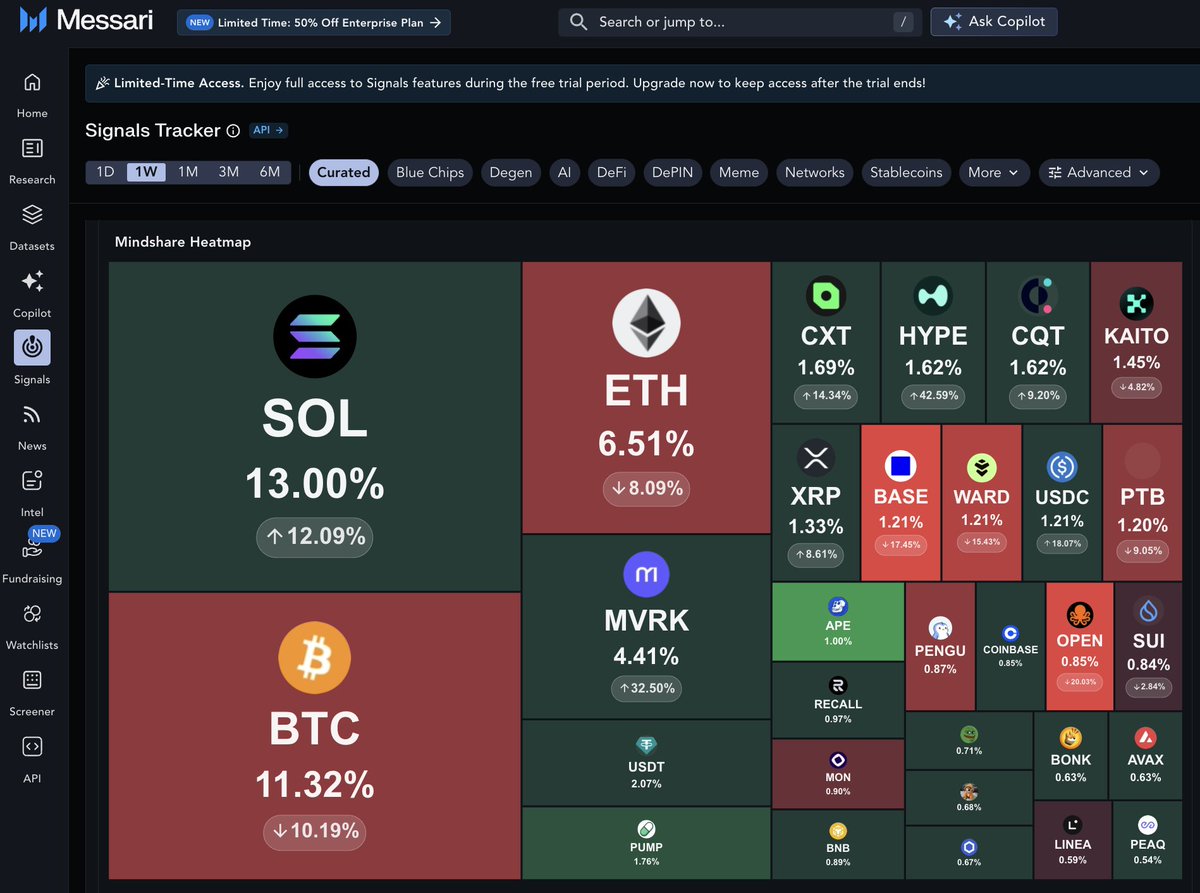This screenshot has width=1200, height=893.
Task: Select the 1M timeframe
Action: point(188,172)
